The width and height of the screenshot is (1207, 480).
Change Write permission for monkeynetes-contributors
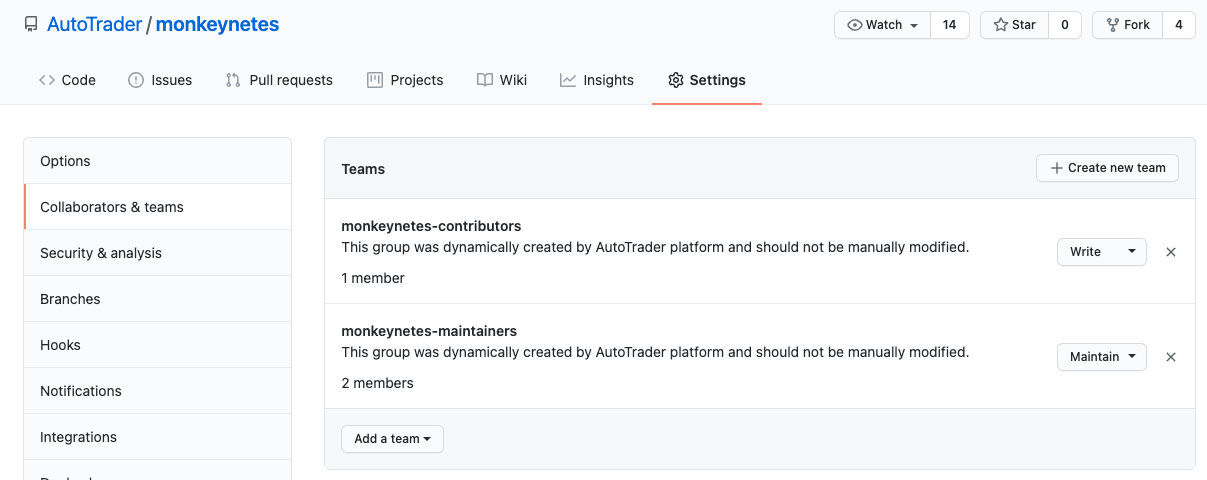click(1102, 252)
